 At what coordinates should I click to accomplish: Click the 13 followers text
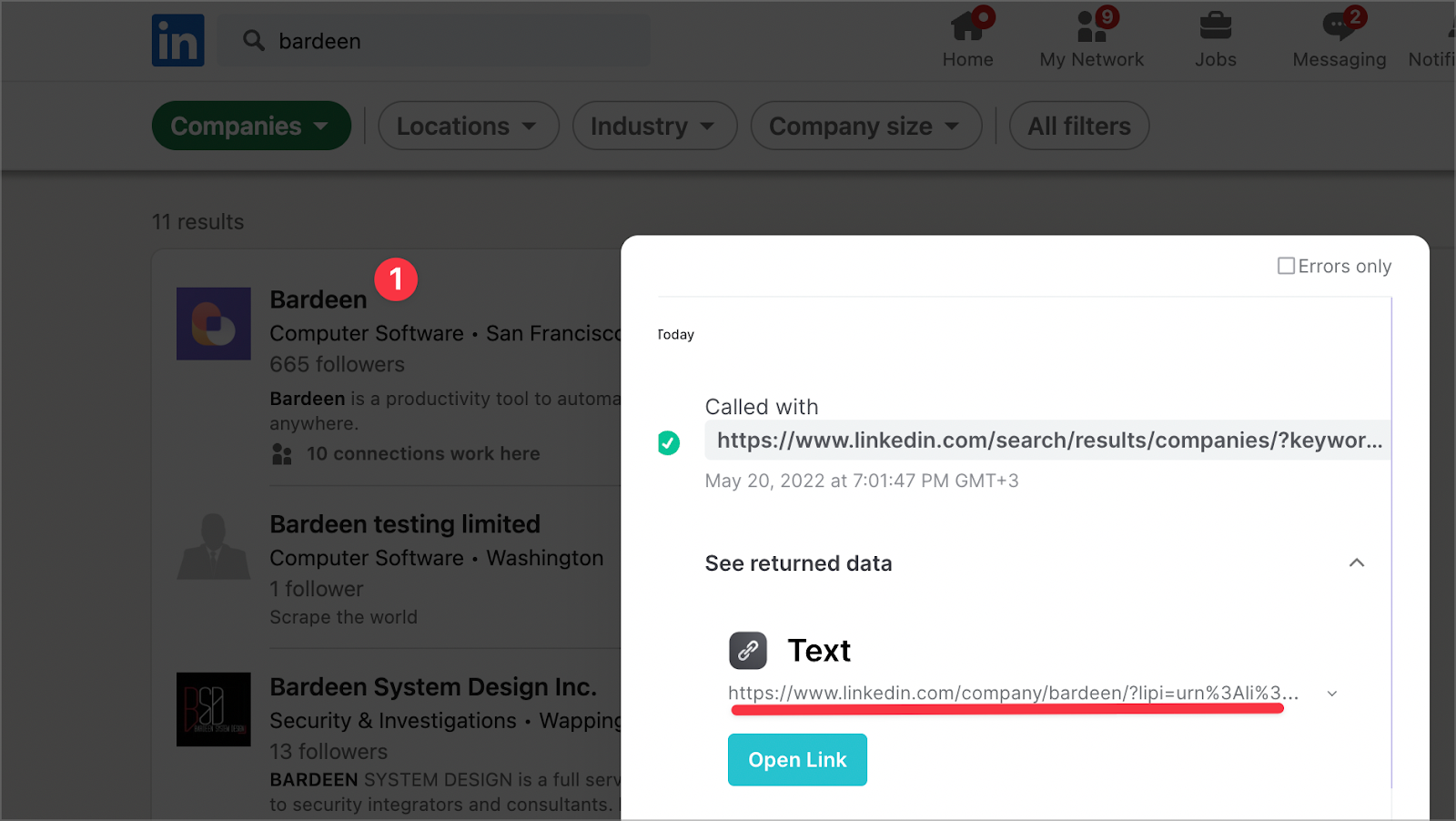tap(329, 752)
